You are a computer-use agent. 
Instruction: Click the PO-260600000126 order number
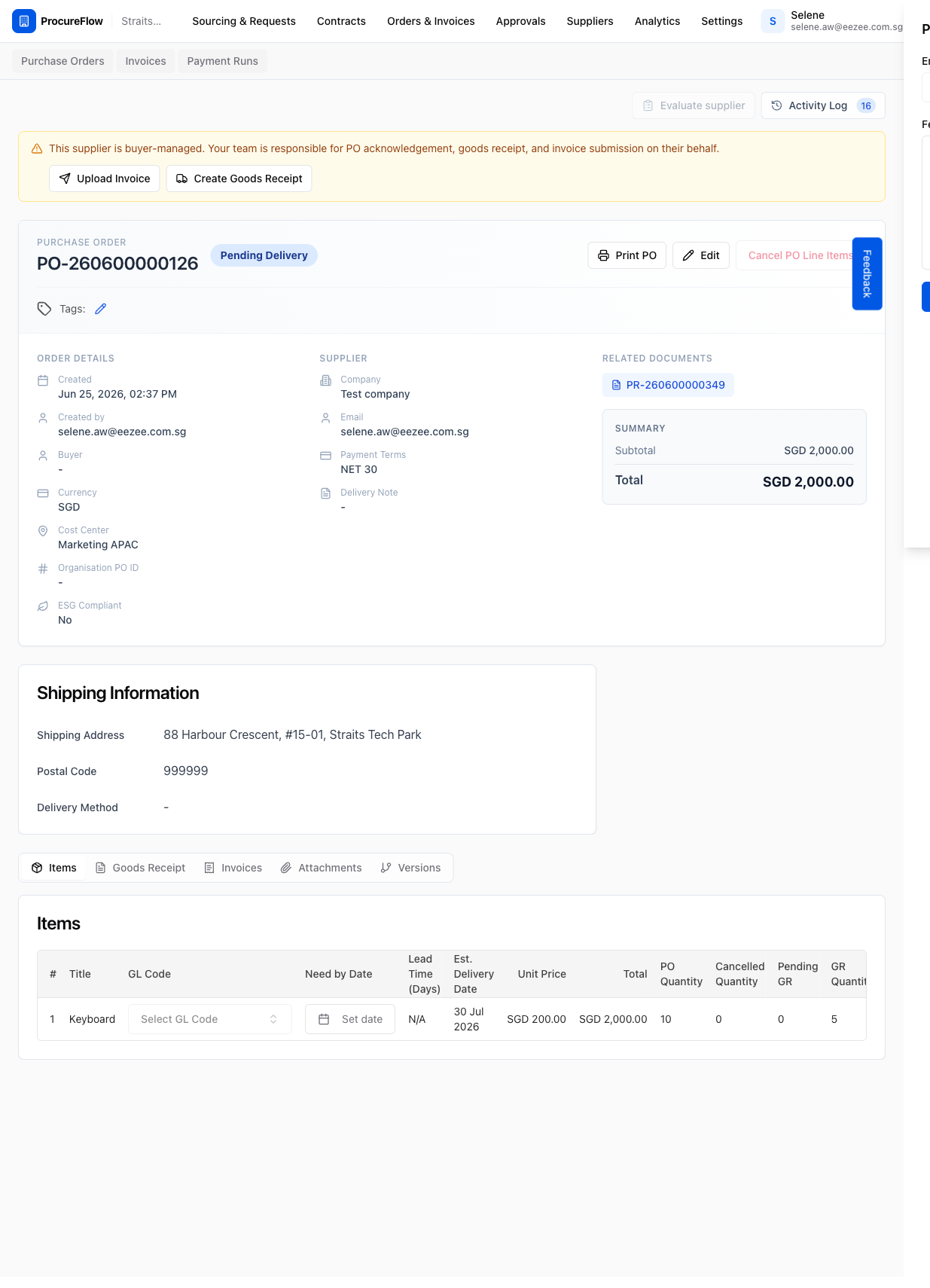[x=117, y=264]
